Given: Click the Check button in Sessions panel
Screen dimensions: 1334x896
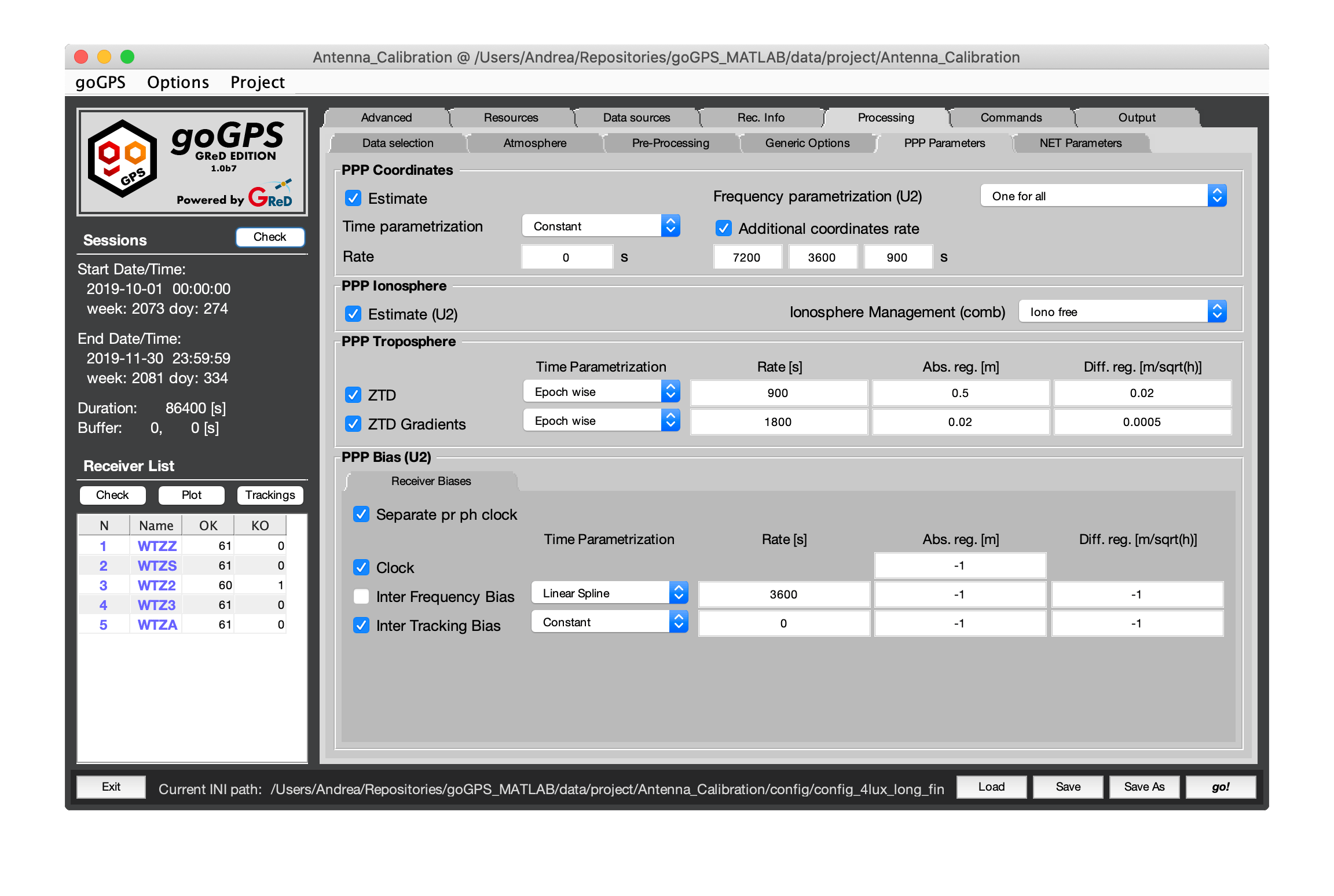Looking at the screenshot, I should (x=268, y=237).
